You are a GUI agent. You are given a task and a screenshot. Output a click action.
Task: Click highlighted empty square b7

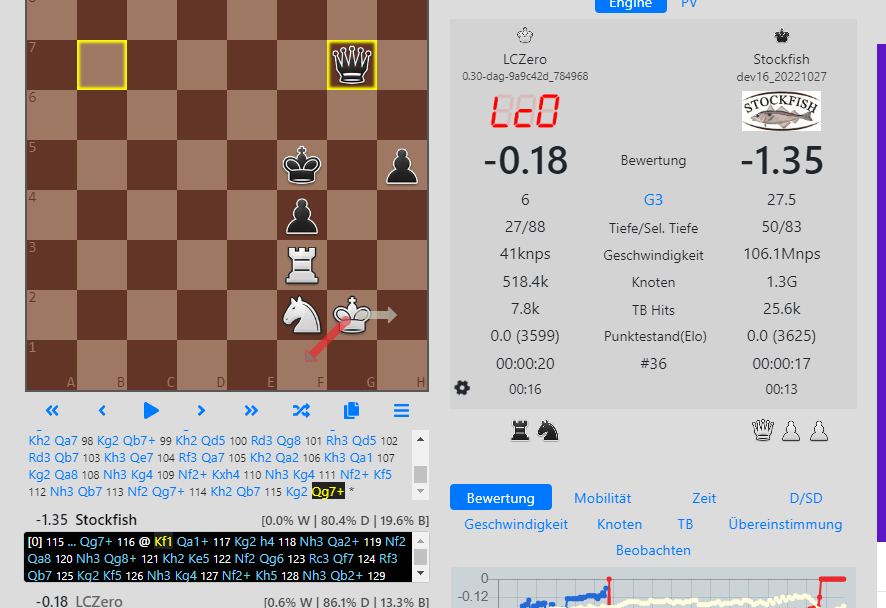click(102, 65)
